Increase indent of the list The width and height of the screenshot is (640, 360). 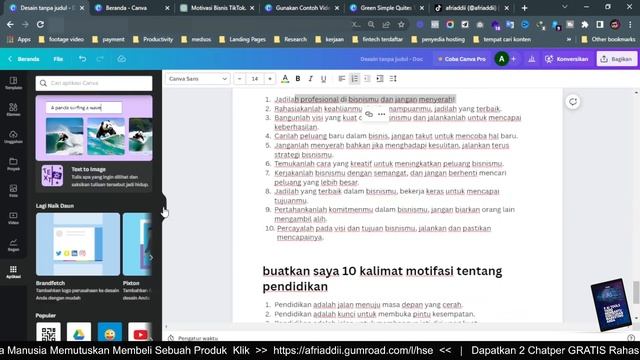click(380, 78)
